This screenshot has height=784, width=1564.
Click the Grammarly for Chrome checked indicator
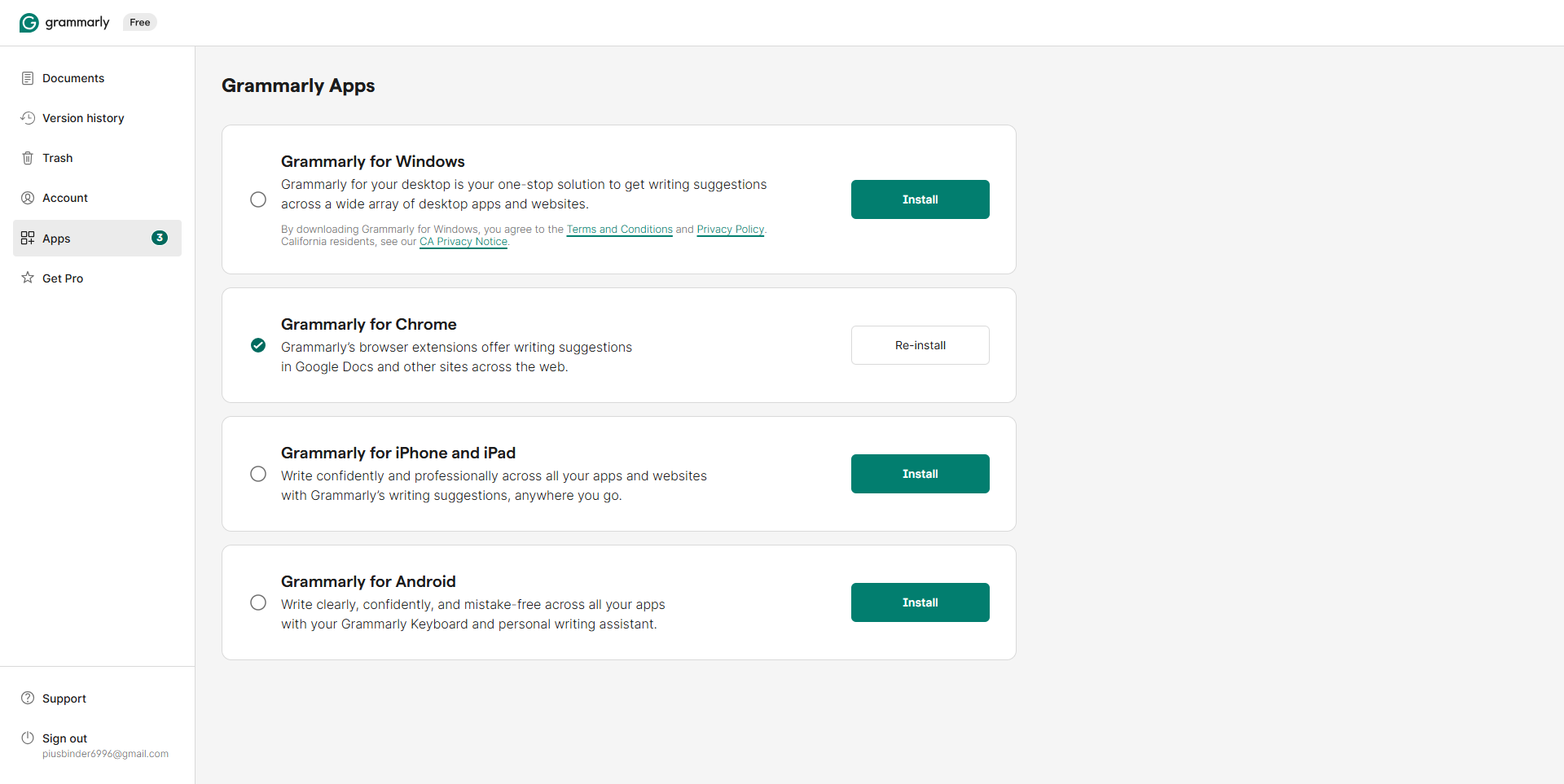[x=258, y=345]
